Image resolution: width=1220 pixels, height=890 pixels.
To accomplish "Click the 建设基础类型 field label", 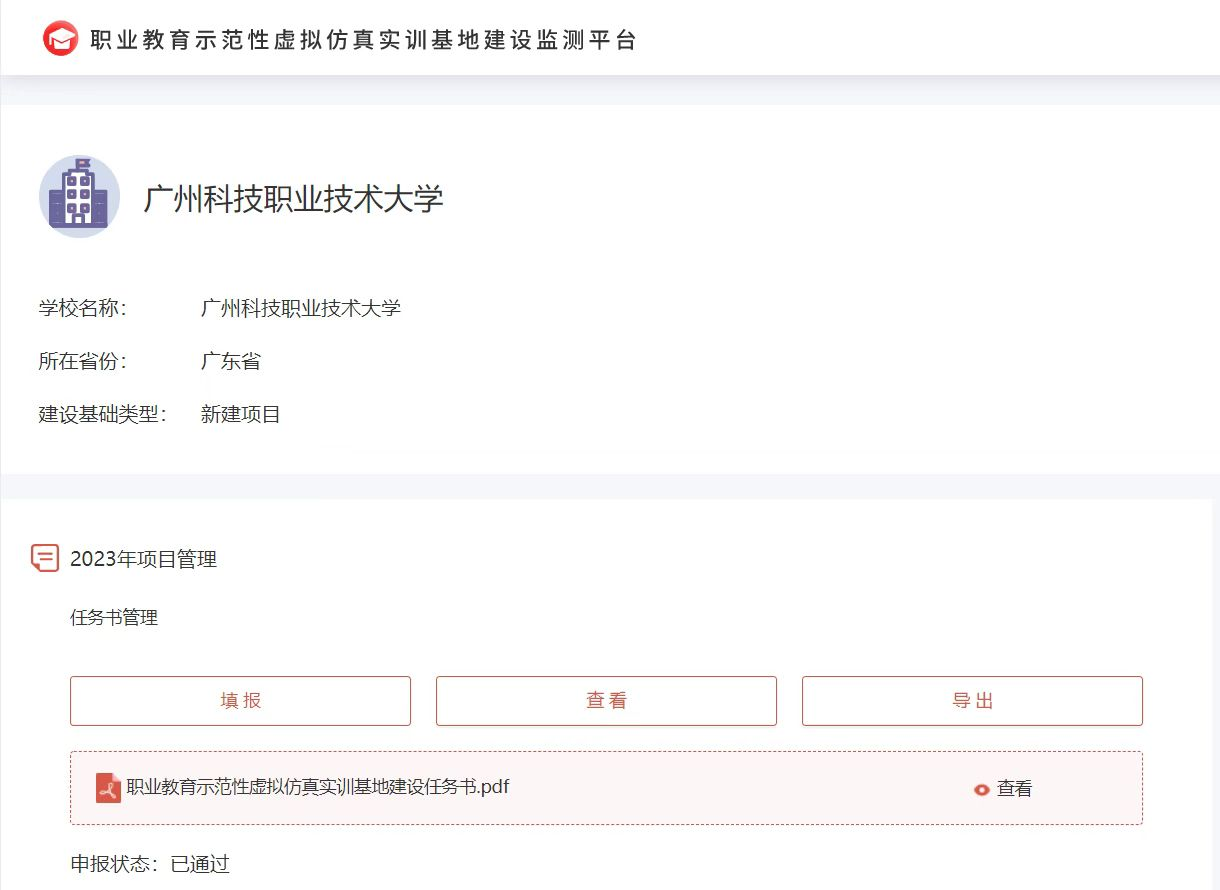I will point(102,414).
